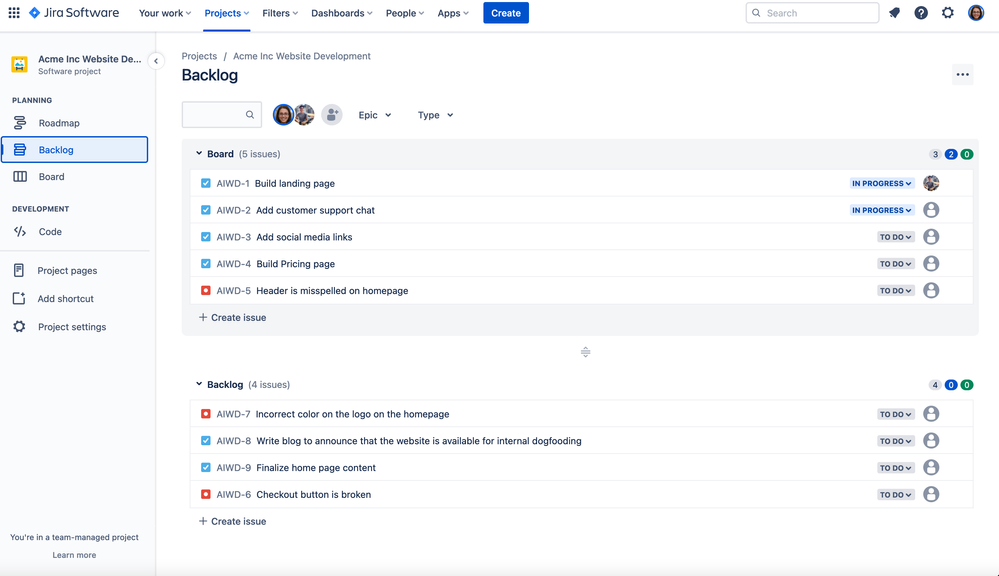
Task: Click the Learn more link
Action: [74, 555]
